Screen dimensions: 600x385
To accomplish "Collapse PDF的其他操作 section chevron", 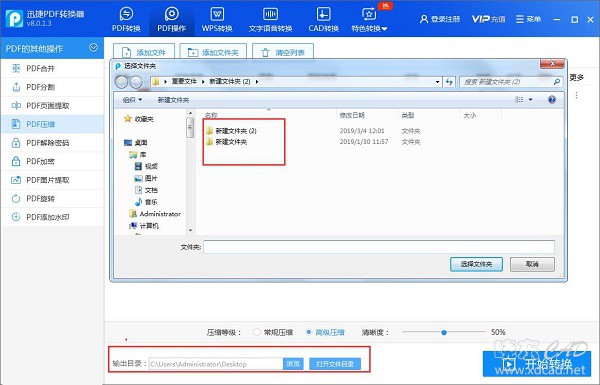I will [93, 48].
